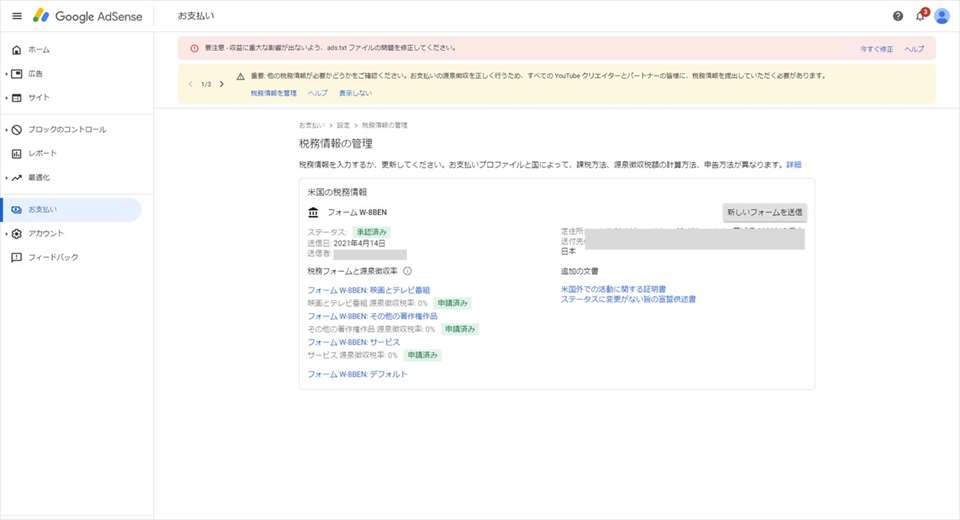Open the account profile avatar
Image resolution: width=960 pixels, height=520 pixels.
tap(941, 16)
